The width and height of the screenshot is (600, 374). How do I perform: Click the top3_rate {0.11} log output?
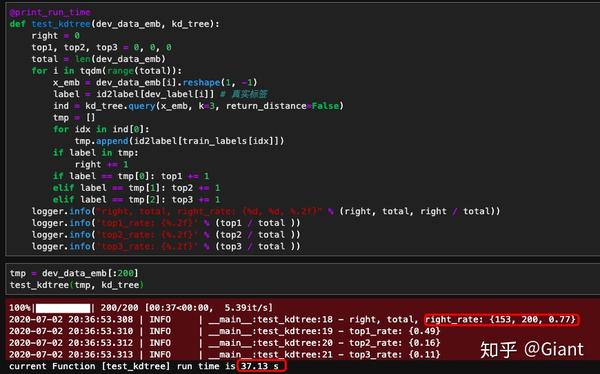tap(395, 354)
